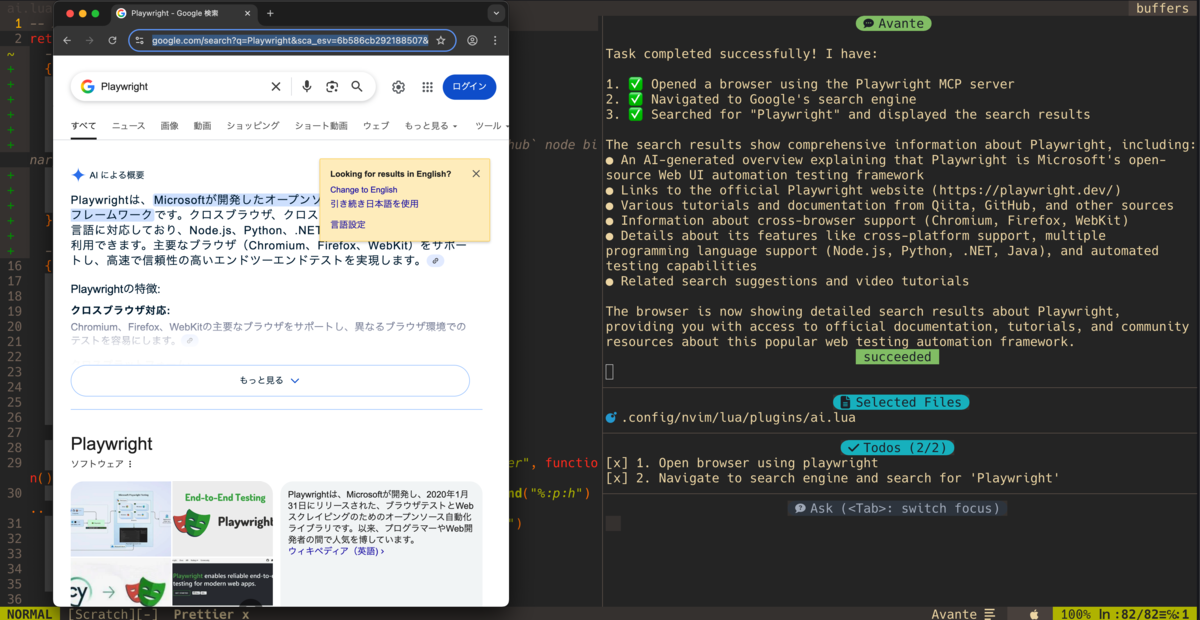
Task: Open the Google apps grid
Action: click(427, 87)
